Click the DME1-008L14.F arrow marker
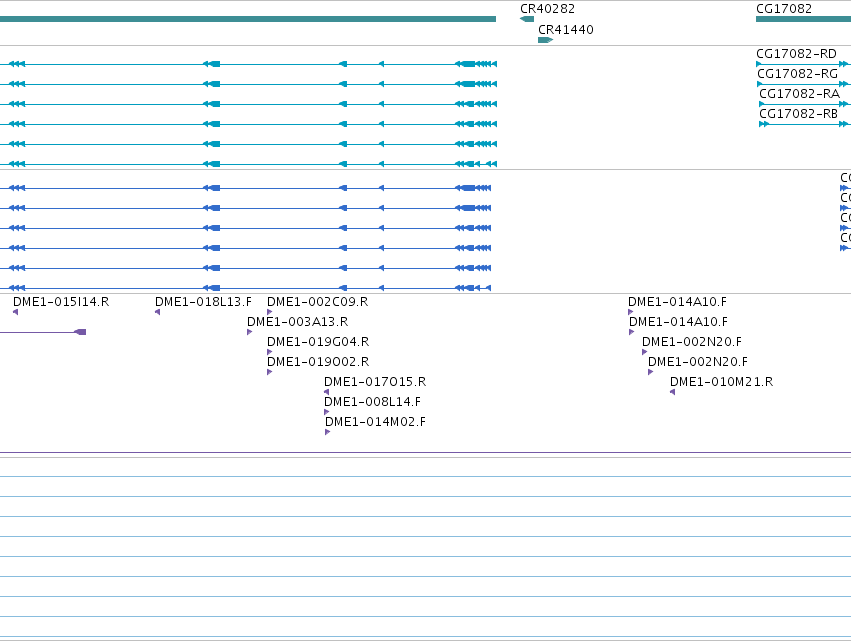The width and height of the screenshot is (851, 641). click(326, 412)
